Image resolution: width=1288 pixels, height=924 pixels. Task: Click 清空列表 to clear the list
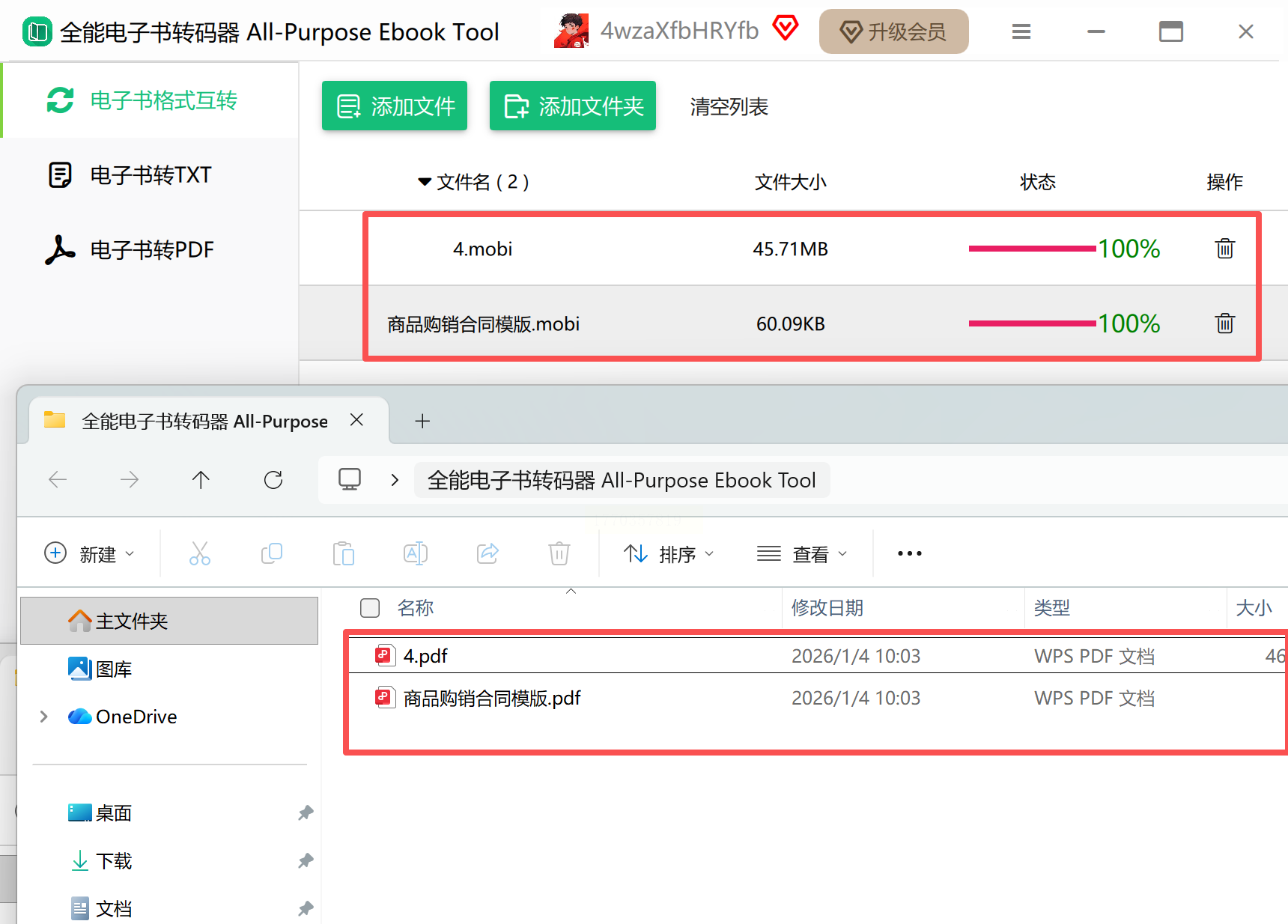(x=729, y=107)
